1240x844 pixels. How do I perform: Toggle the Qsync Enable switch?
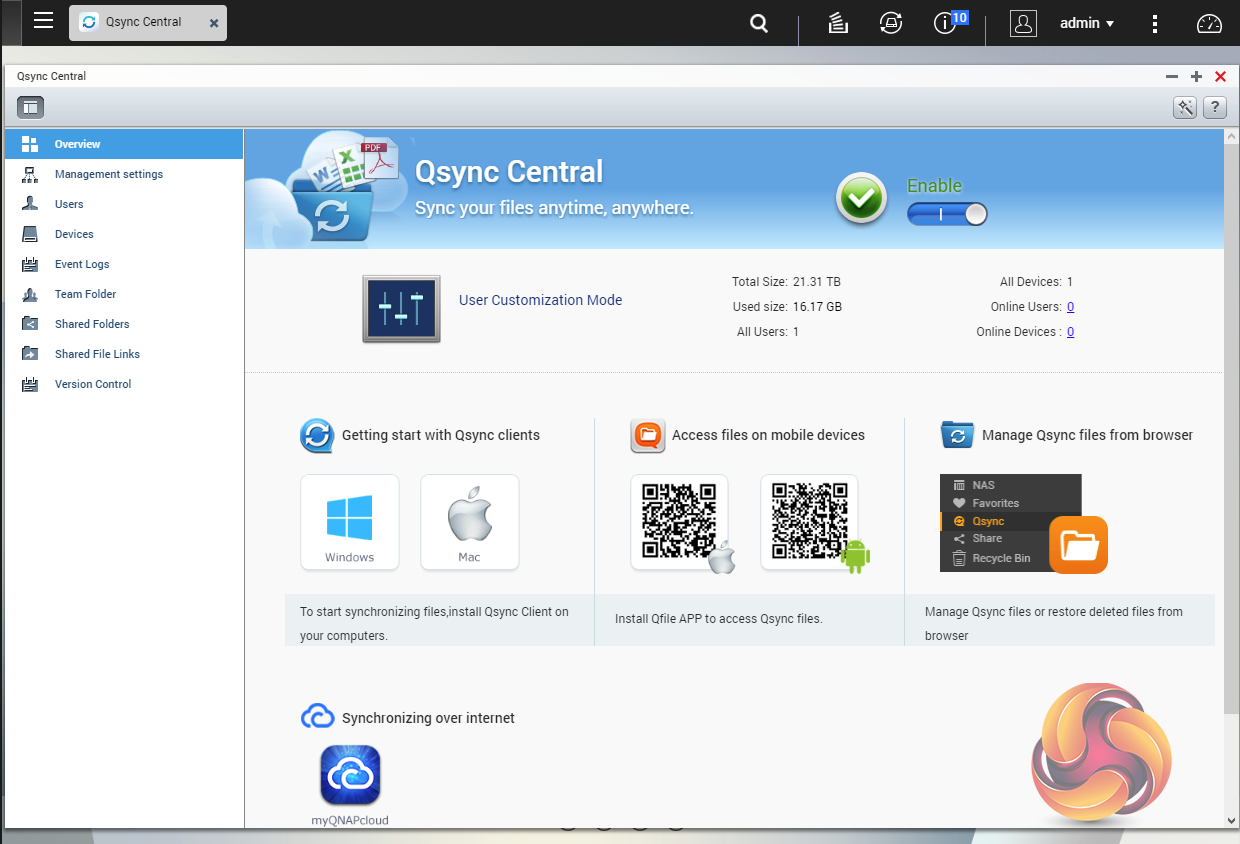tap(946, 214)
